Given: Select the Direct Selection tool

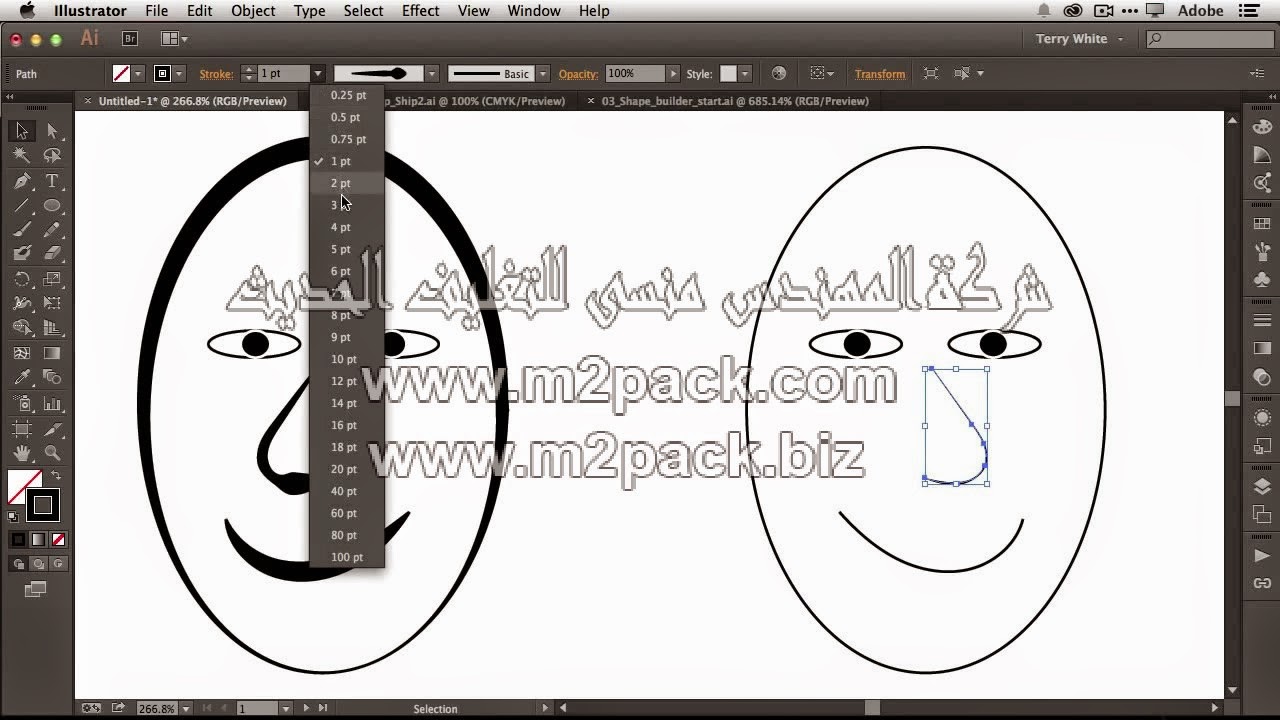Looking at the screenshot, I should 52,131.
